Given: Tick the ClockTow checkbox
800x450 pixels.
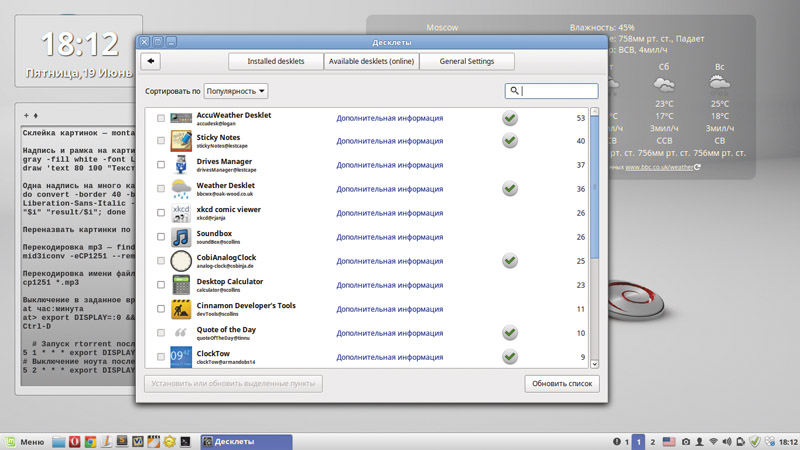Looking at the screenshot, I should [161, 357].
